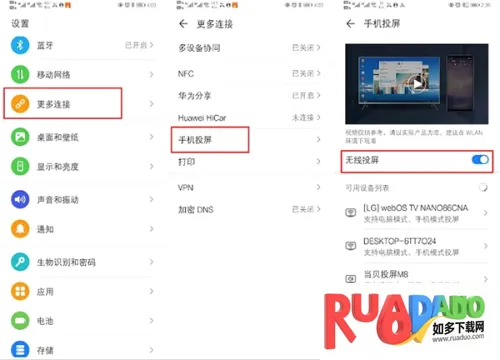Go back from 手机投屏 screen

coord(350,24)
